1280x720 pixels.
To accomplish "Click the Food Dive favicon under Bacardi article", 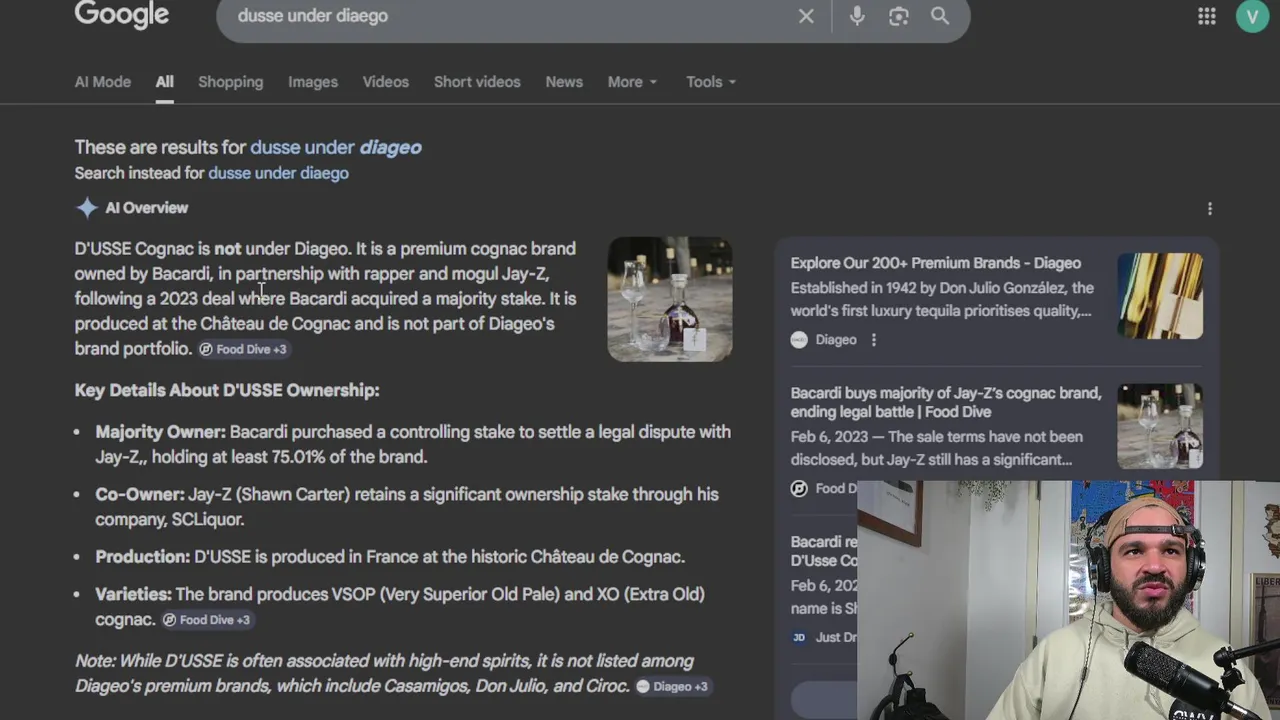I will pyautogui.click(x=799, y=488).
